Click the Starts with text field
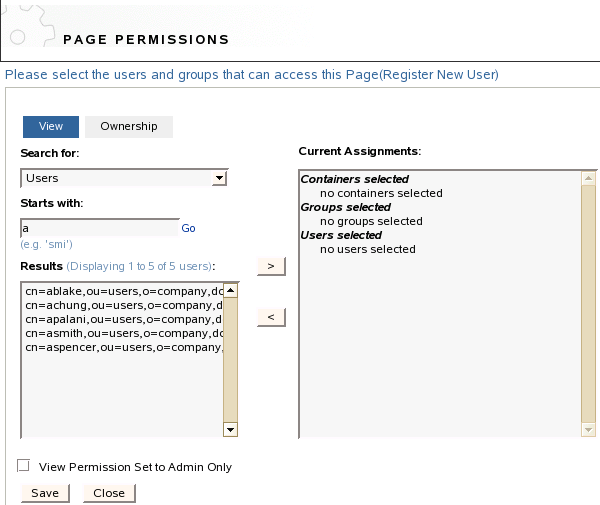Viewport: 600px width, 505px height. coord(100,228)
